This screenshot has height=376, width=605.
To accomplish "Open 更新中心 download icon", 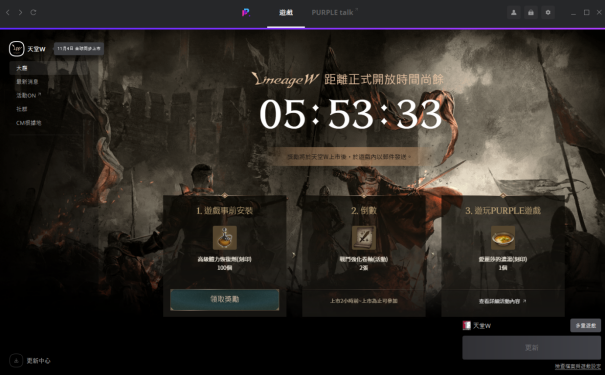I will 16,361.
